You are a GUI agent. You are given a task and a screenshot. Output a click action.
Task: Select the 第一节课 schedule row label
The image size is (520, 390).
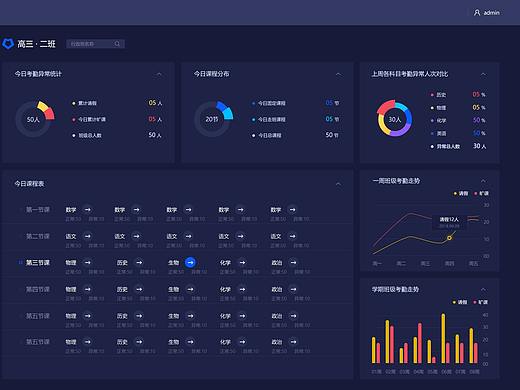click(38, 210)
